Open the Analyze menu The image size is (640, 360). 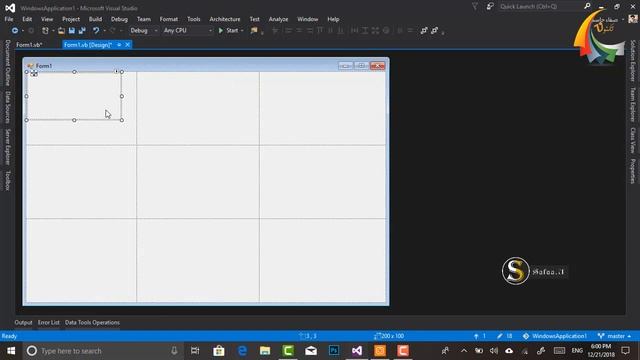click(x=278, y=19)
